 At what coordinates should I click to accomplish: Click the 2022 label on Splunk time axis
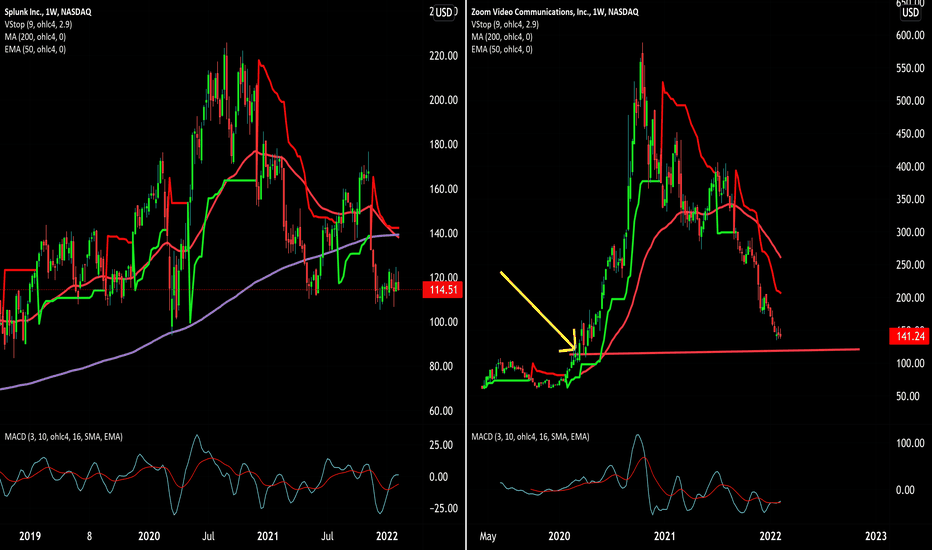click(x=387, y=536)
